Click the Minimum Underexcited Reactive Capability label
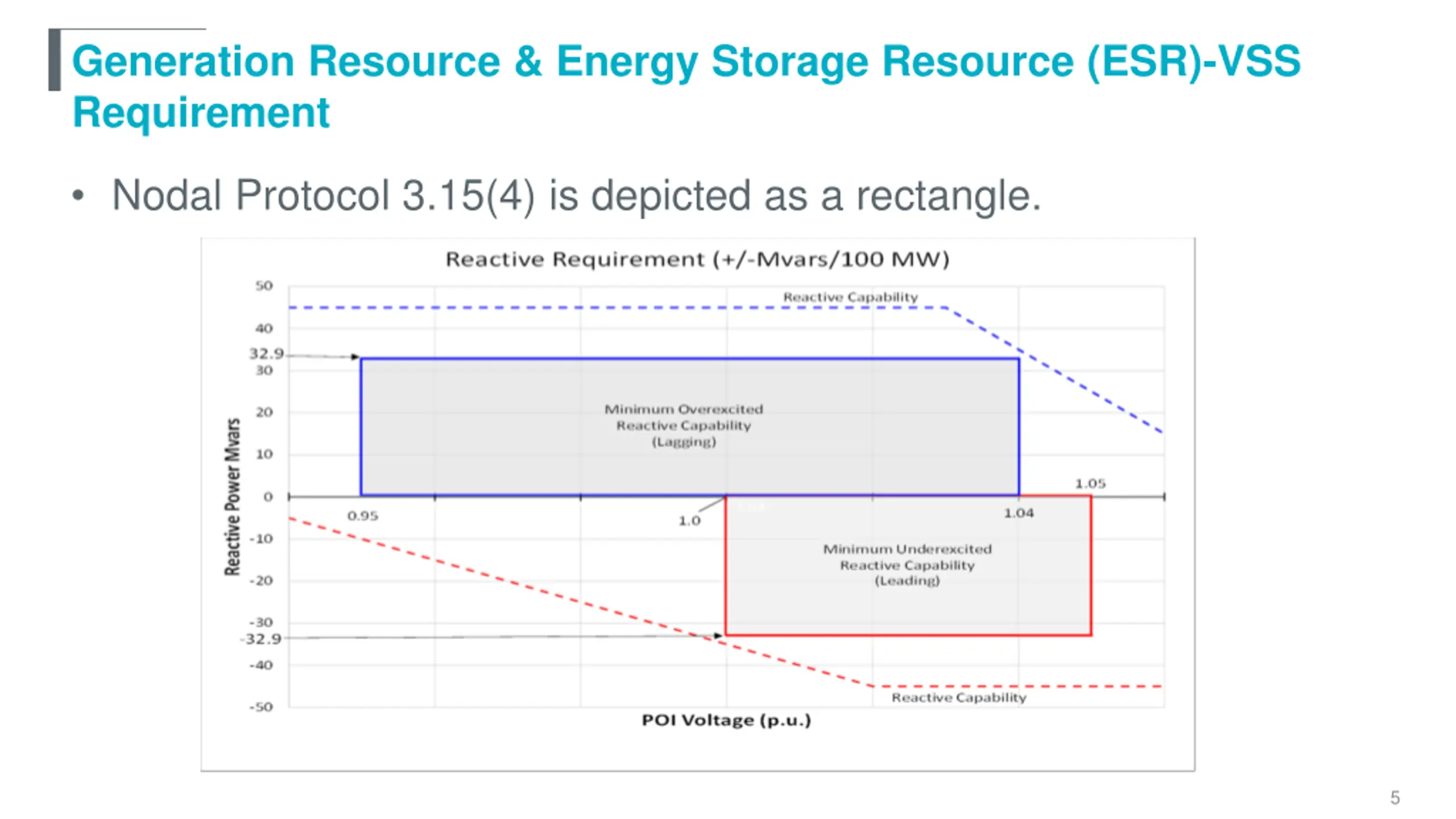The height and width of the screenshot is (819, 1456). [x=907, y=564]
